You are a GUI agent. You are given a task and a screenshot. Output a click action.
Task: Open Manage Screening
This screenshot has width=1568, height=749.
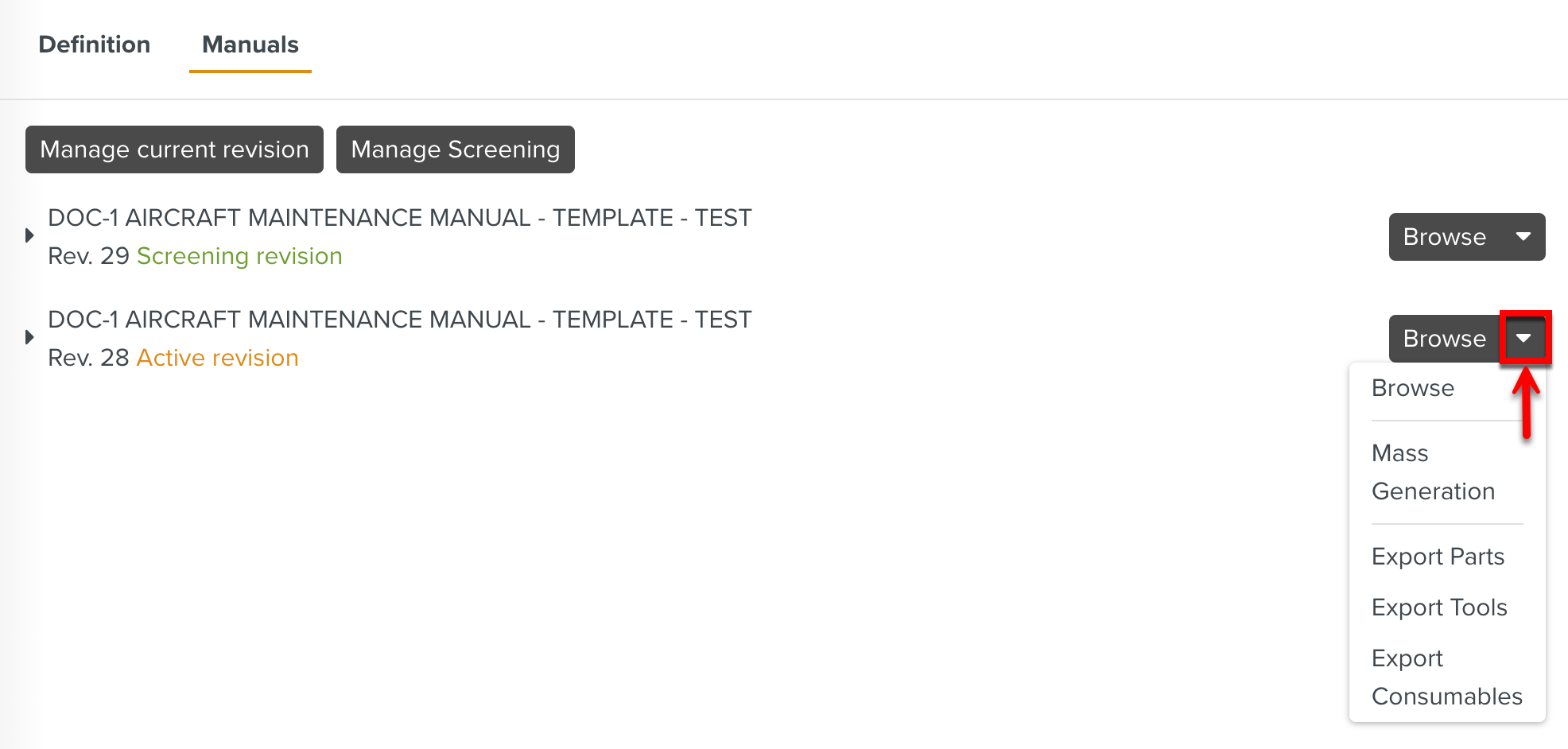click(x=455, y=149)
